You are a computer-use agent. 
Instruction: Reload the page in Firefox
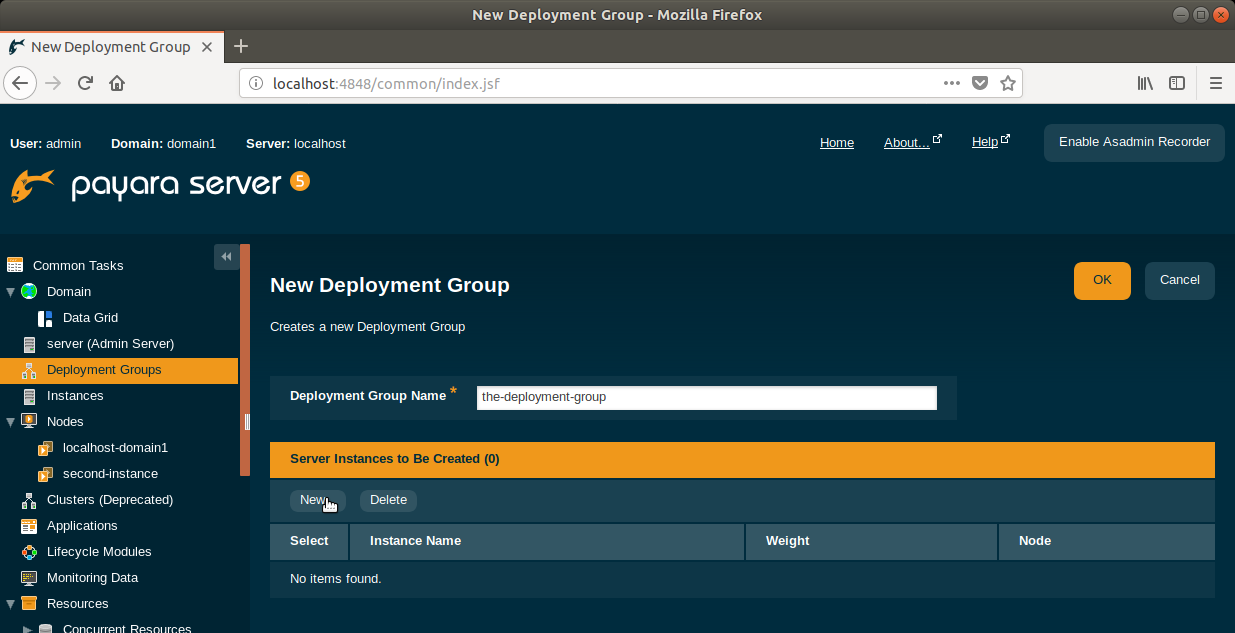pos(85,83)
